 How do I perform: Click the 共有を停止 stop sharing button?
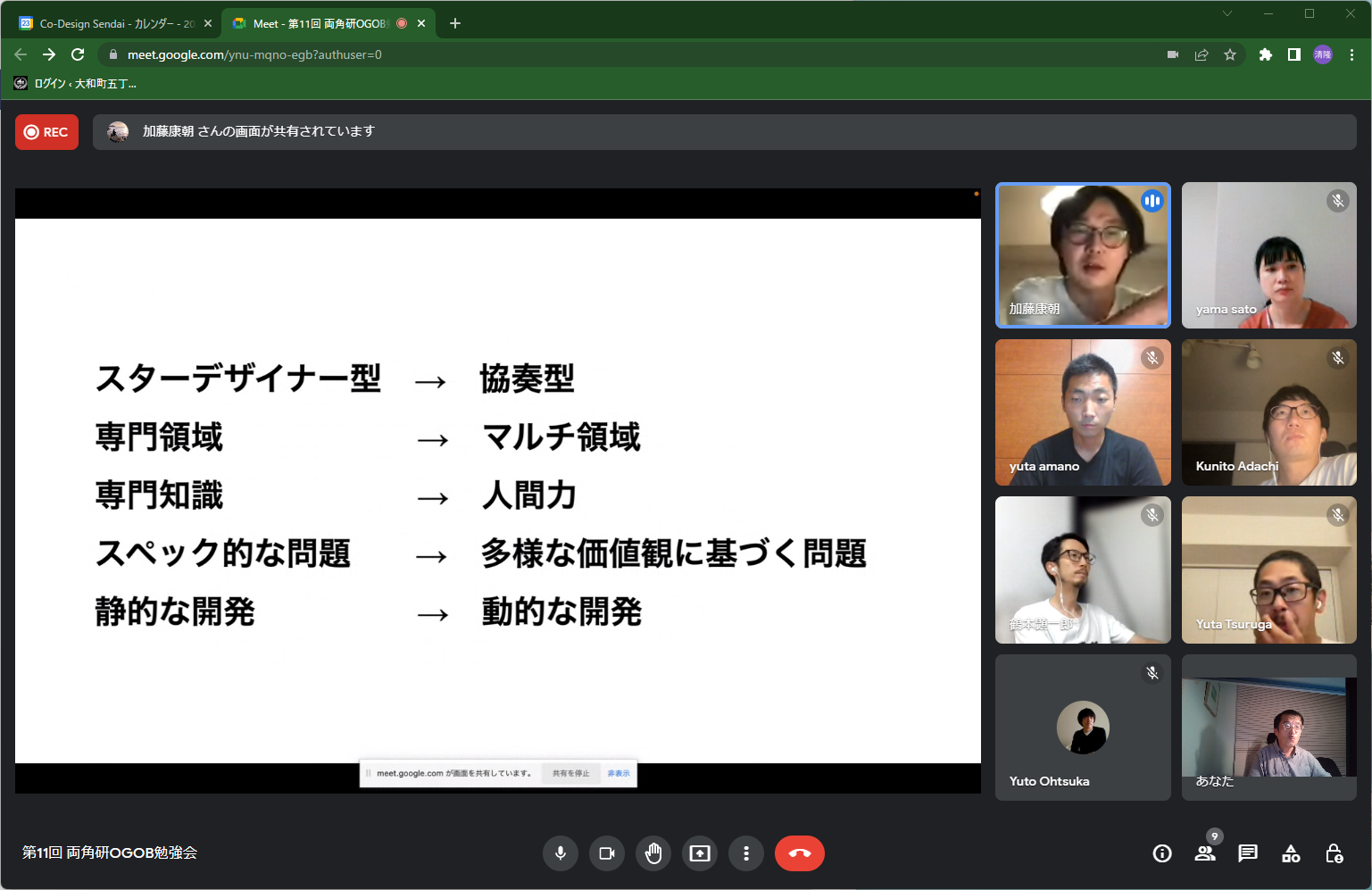pos(570,773)
